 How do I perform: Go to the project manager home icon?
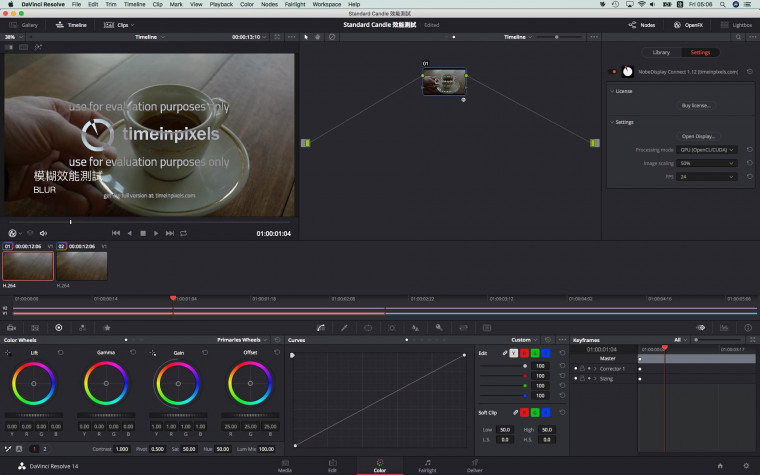click(x=718, y=466)
